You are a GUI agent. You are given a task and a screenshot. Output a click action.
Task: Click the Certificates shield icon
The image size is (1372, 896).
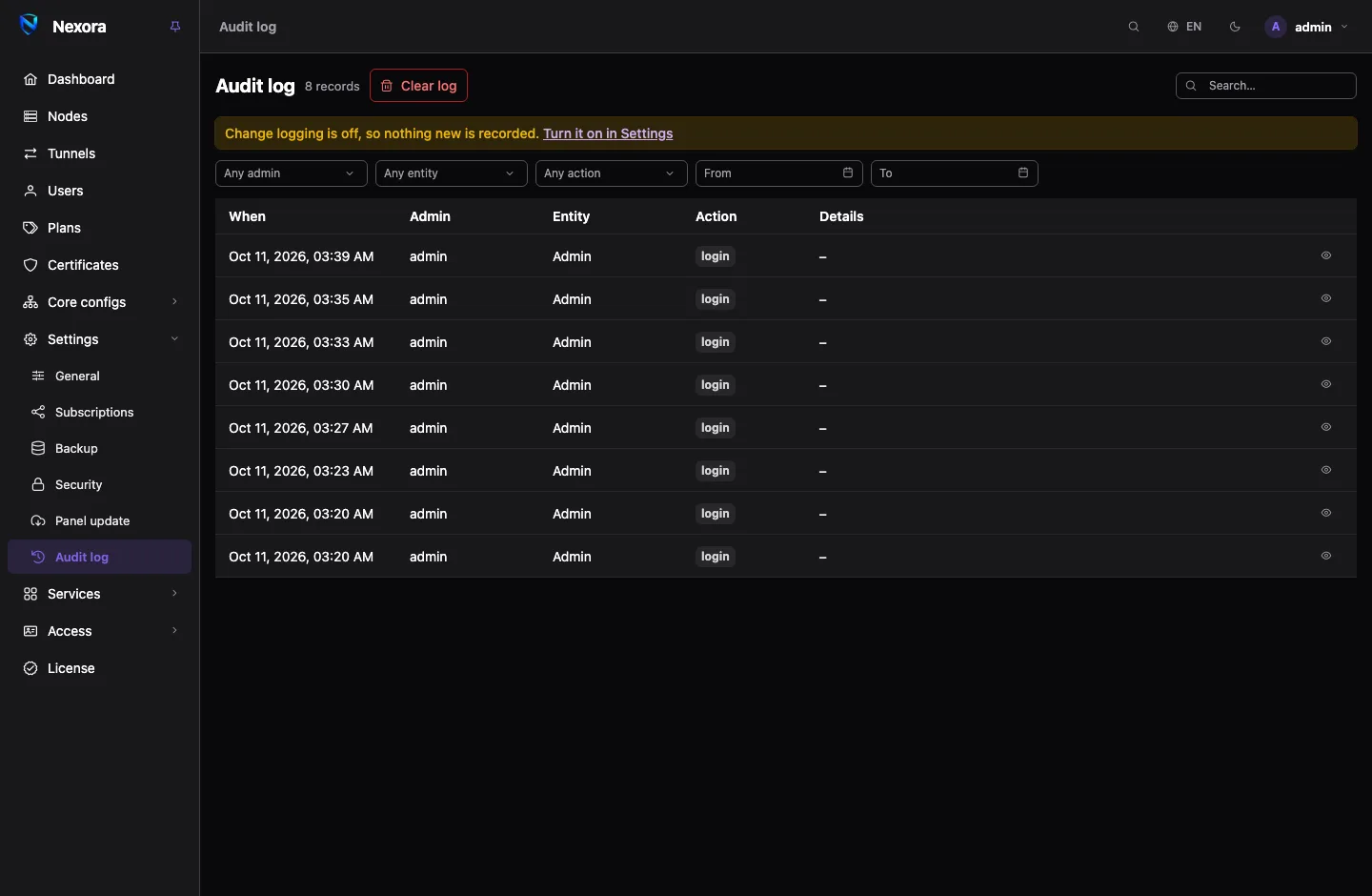(x=30, y=265)
